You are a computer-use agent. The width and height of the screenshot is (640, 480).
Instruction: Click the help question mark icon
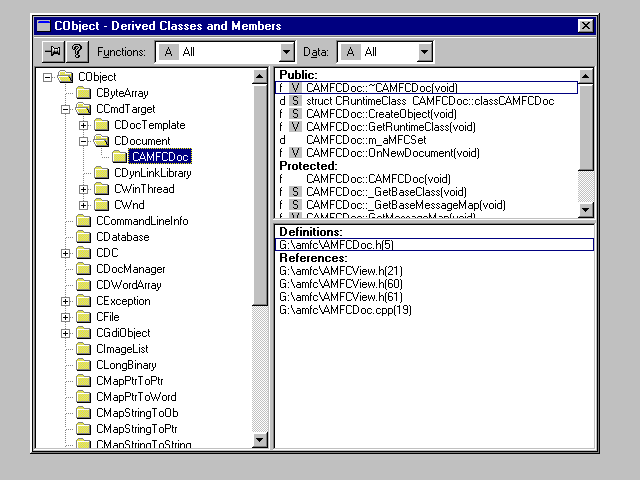point(76,51)
